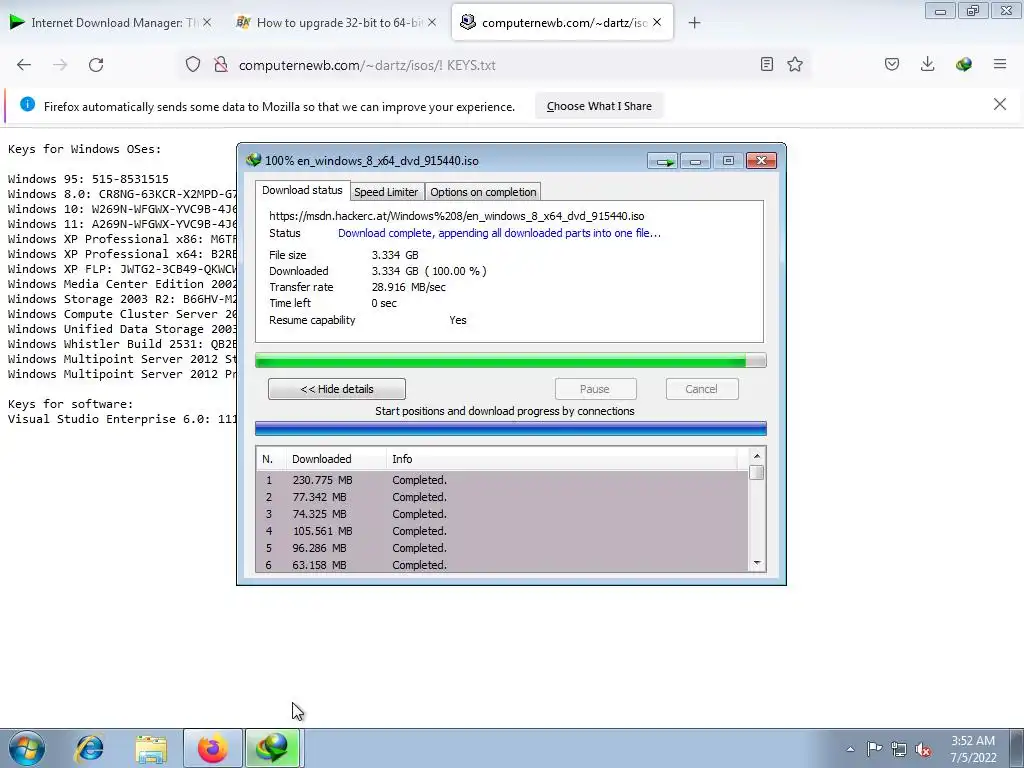
Task: Select connection row 4 with 105.561 MB
Action: click(502, 531)
